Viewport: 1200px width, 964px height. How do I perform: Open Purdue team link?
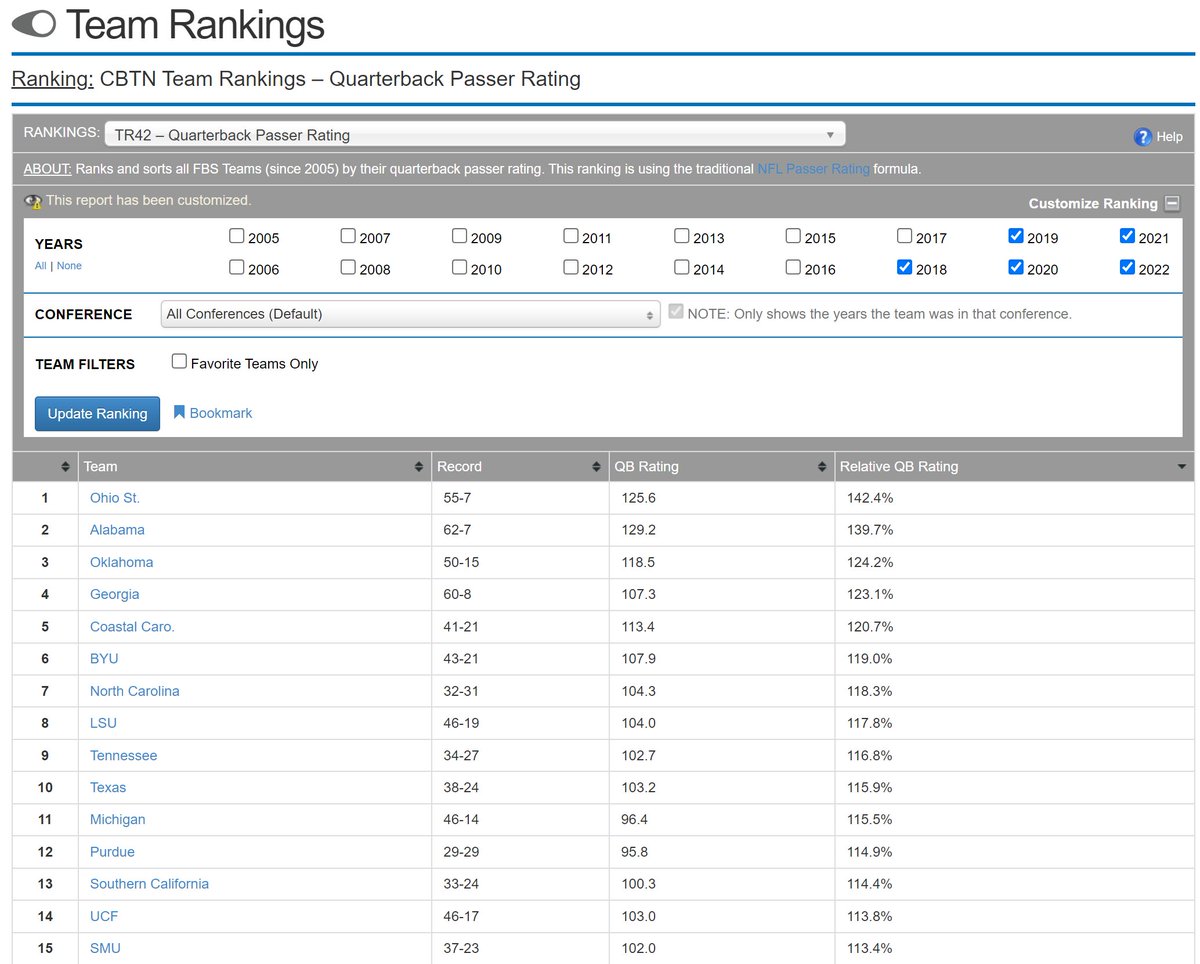(x=112, y=851)
